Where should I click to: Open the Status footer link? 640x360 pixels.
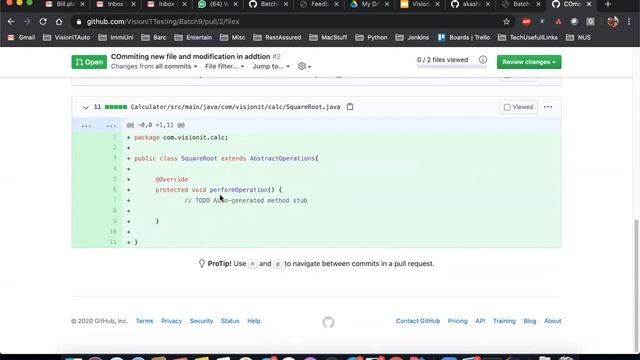pos(230,321)
